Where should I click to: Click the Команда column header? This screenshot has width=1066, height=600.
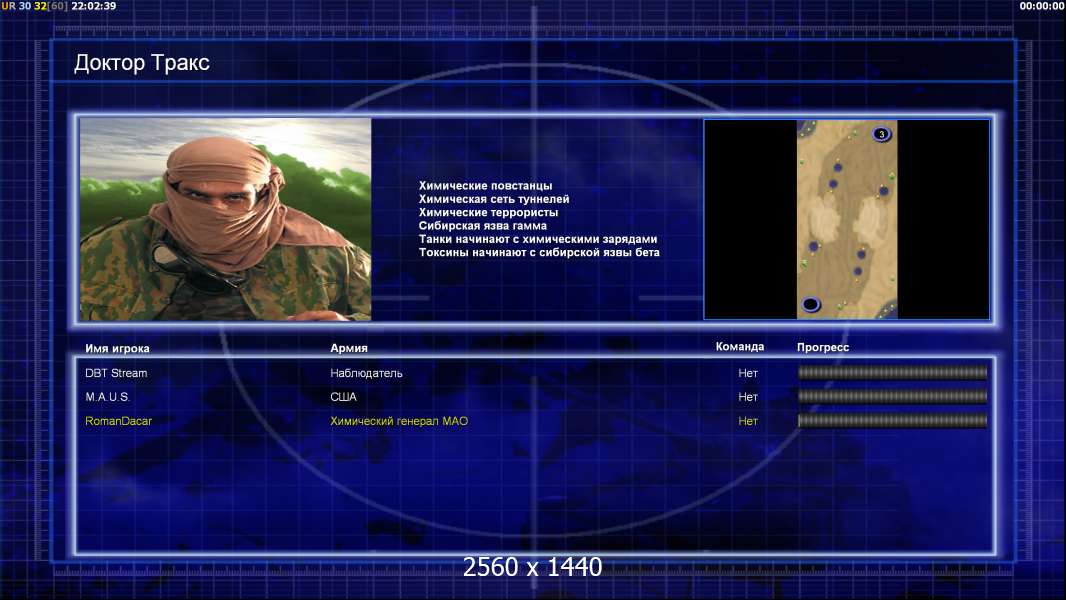[740, 347]
